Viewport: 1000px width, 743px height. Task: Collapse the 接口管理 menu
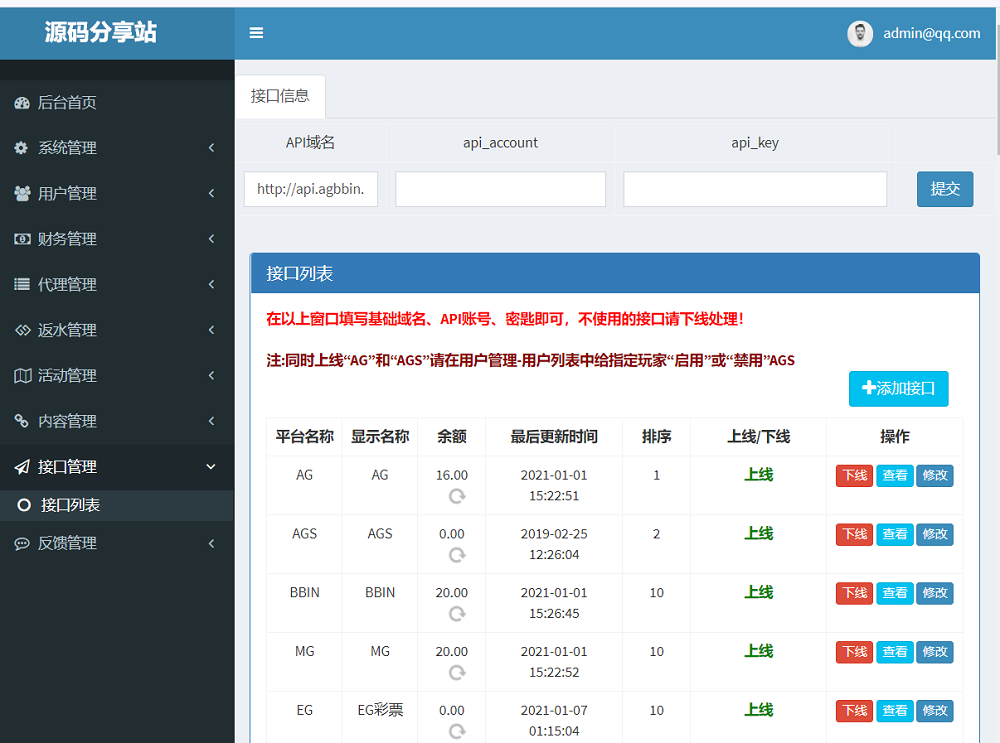click(x=117, y=467)
